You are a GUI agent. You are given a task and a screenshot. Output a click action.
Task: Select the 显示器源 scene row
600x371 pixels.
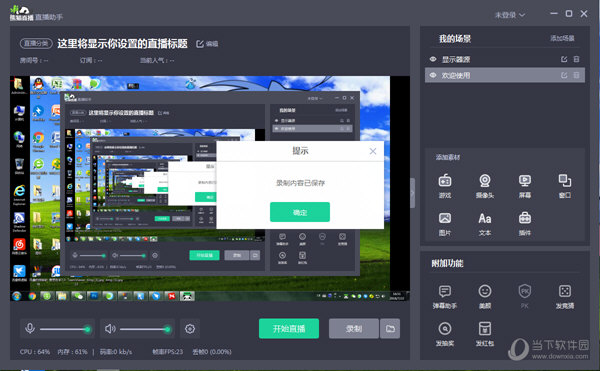click(505, 59)
